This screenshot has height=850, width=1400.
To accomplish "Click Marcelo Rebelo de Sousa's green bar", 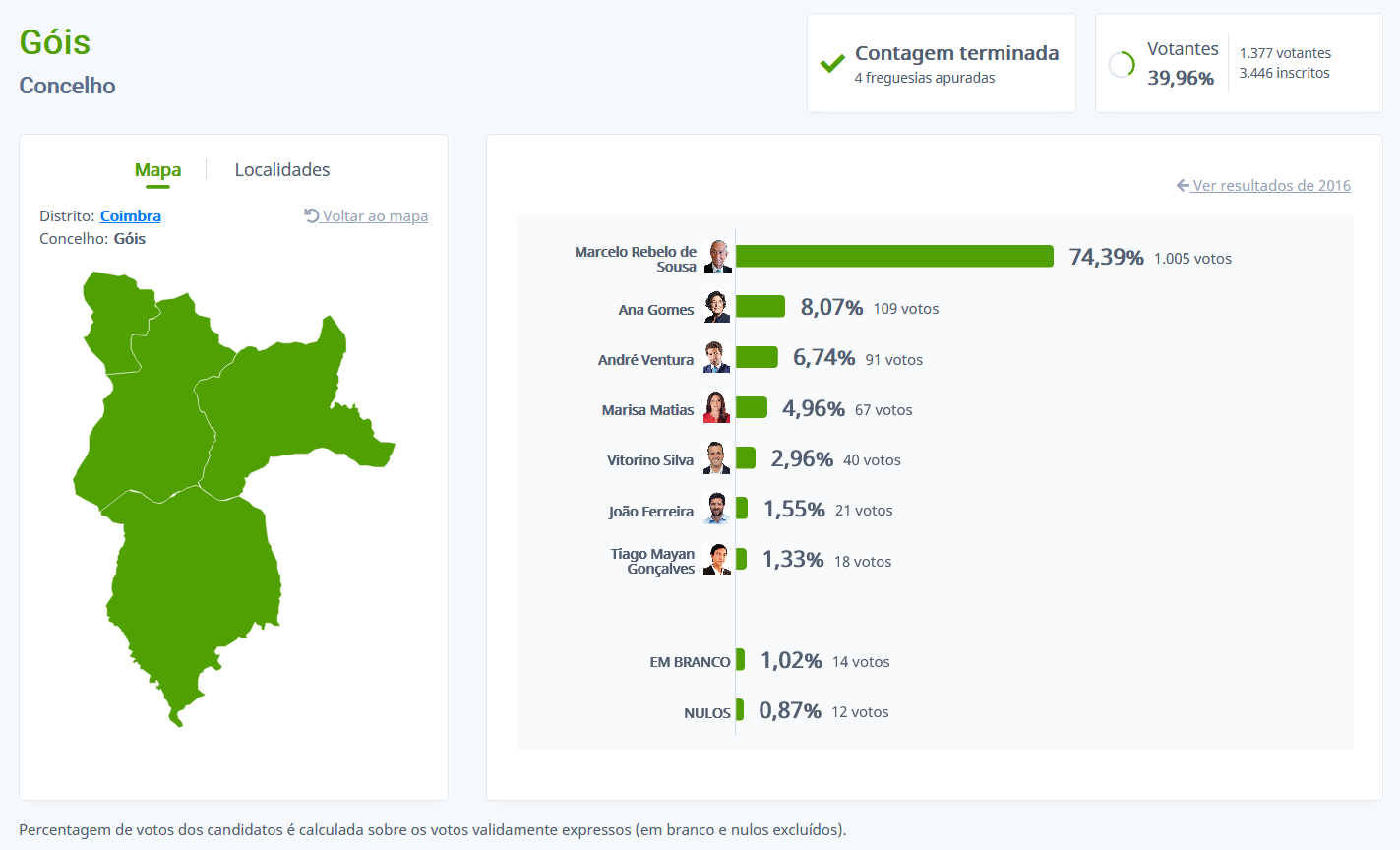I will (894, 257).
